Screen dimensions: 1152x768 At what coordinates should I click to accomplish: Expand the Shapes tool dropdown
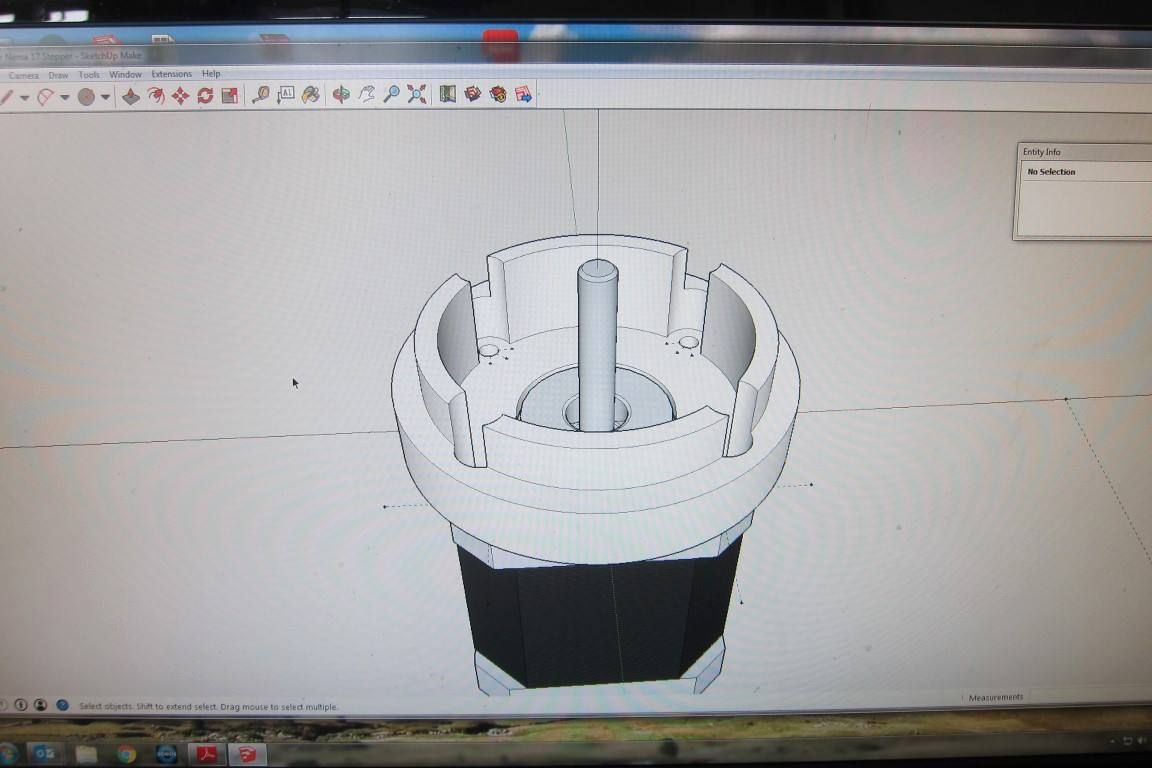tap(105, 96)
